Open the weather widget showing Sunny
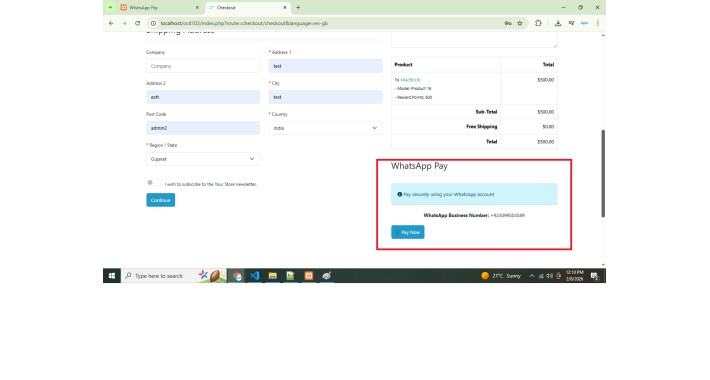 coord(501,276)
